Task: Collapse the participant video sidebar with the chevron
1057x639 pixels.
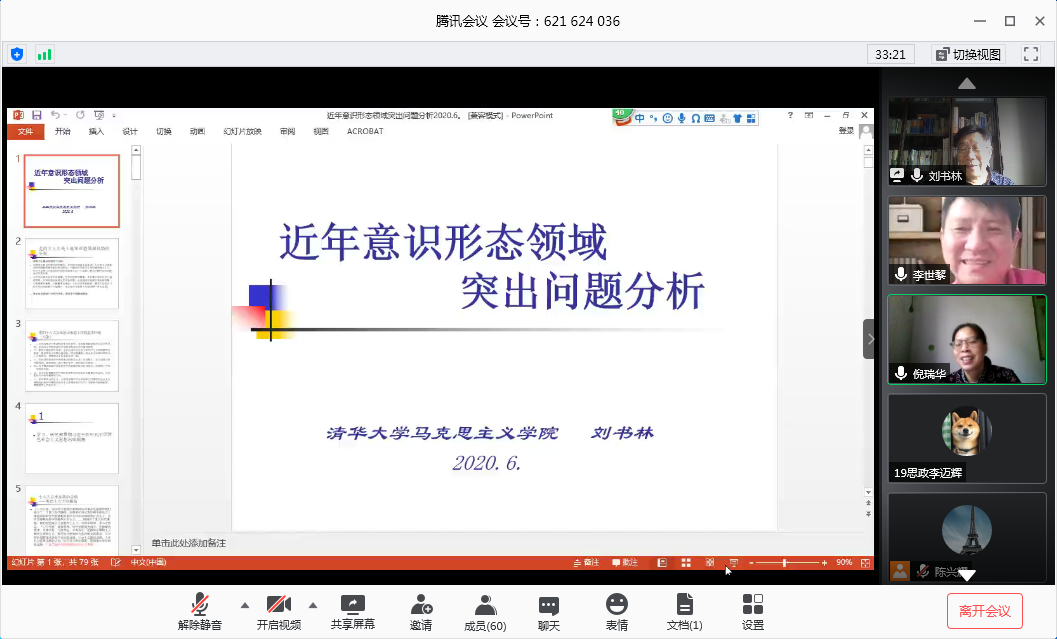Action: click(869, 339)
